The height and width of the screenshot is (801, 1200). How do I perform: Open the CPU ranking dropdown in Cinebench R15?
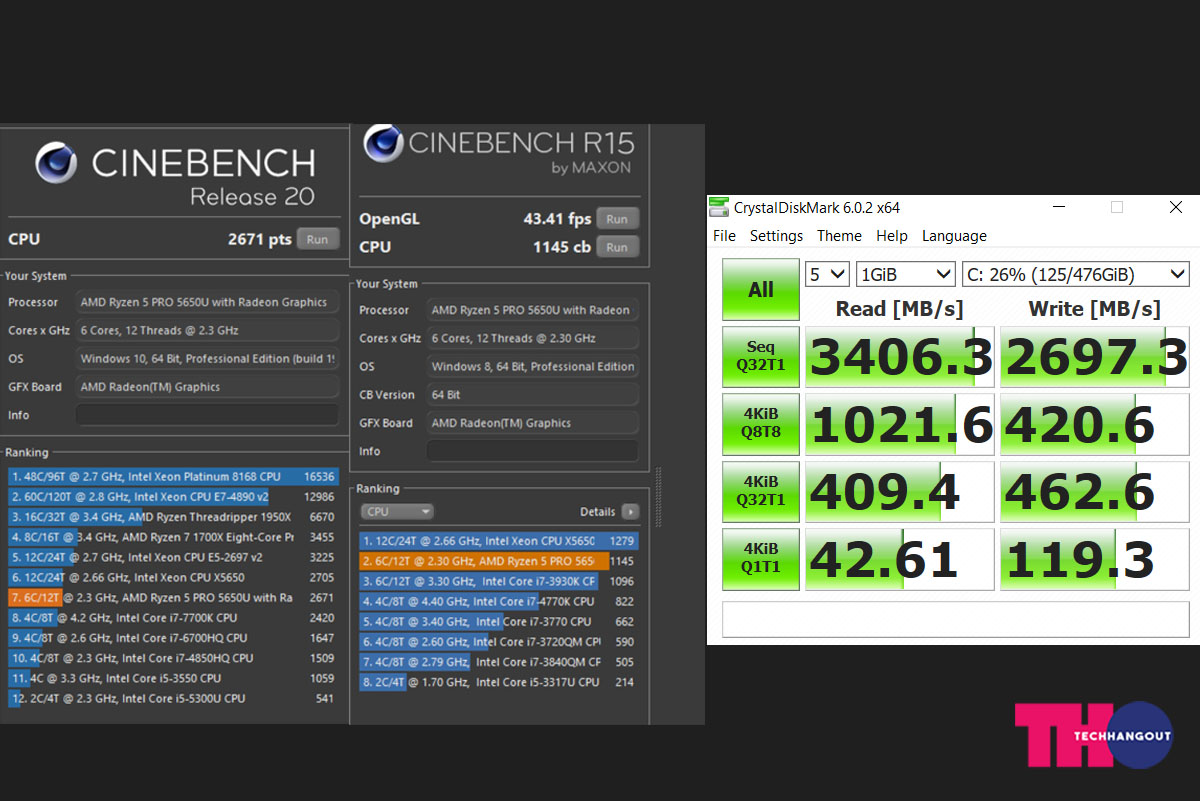397,511
